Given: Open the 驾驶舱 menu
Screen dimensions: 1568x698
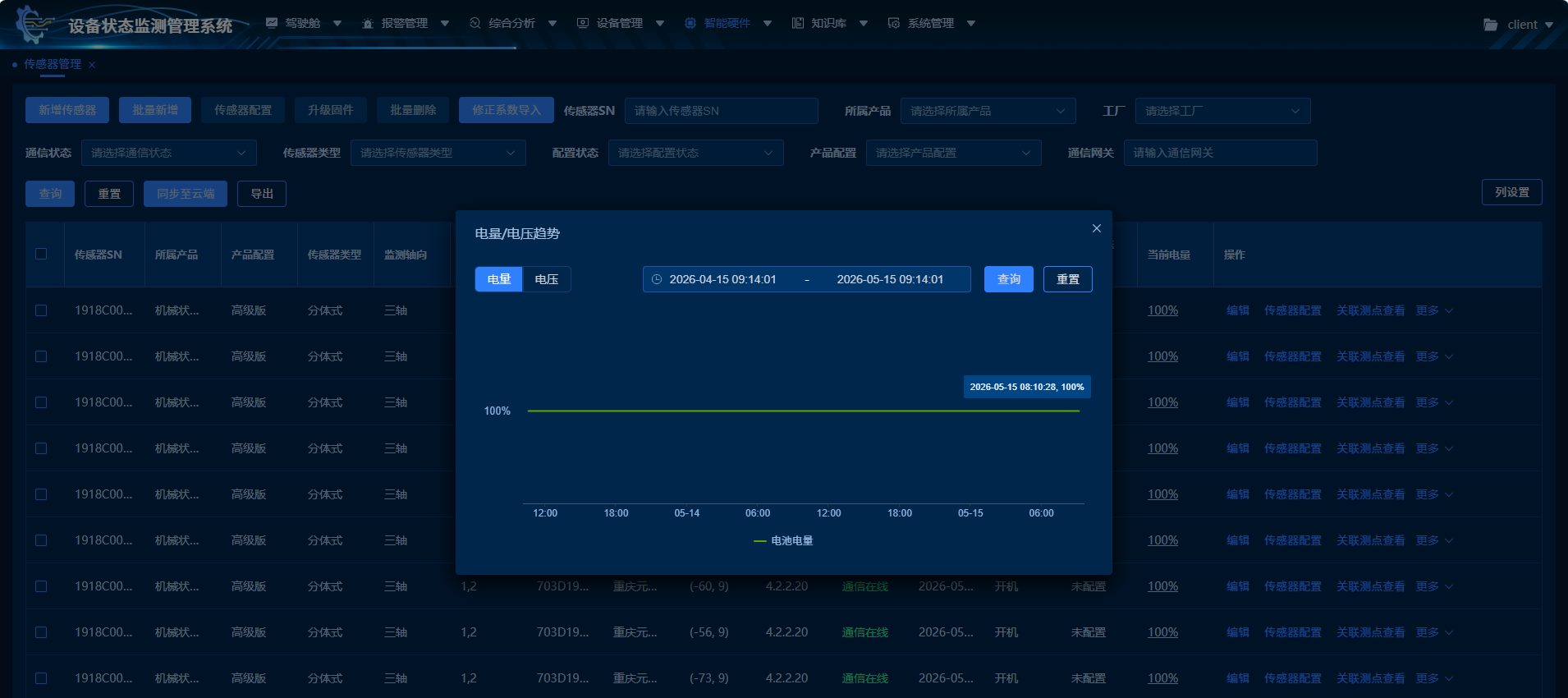Looking at the screenshot, I should click(304, 23).
